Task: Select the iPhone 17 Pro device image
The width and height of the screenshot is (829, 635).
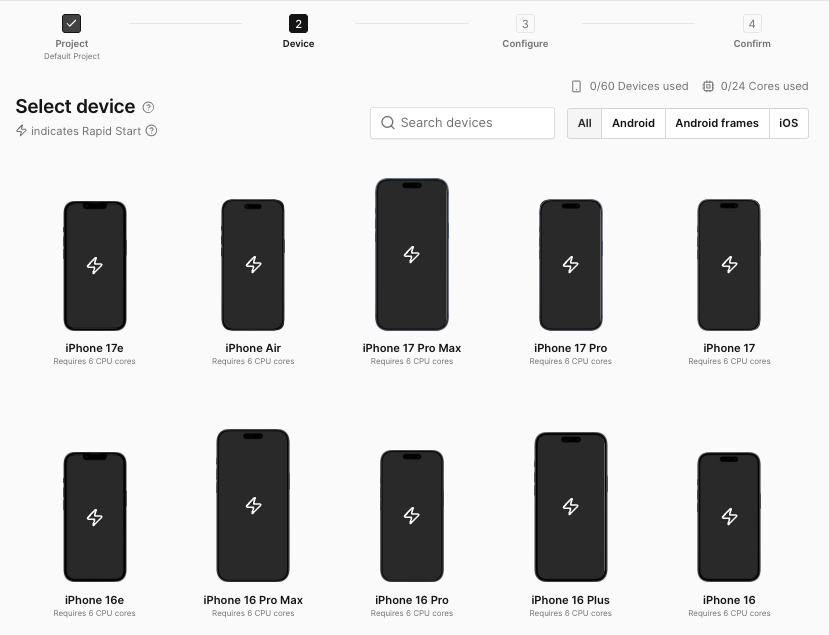Action: [570, 265]
